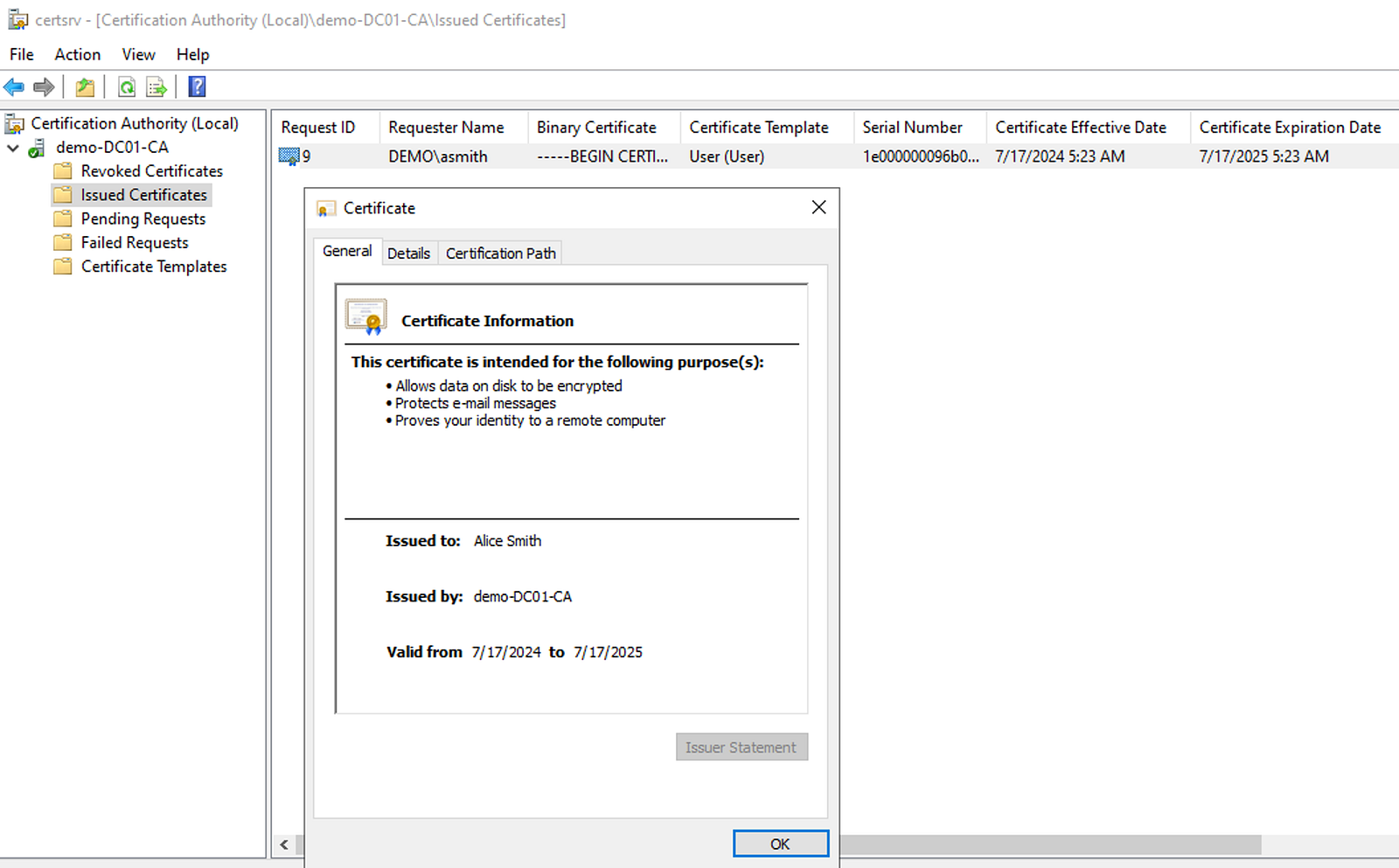Click the Up one level folder icon
The height and width of the screenshot is (868, 1399).
point(85,87)
